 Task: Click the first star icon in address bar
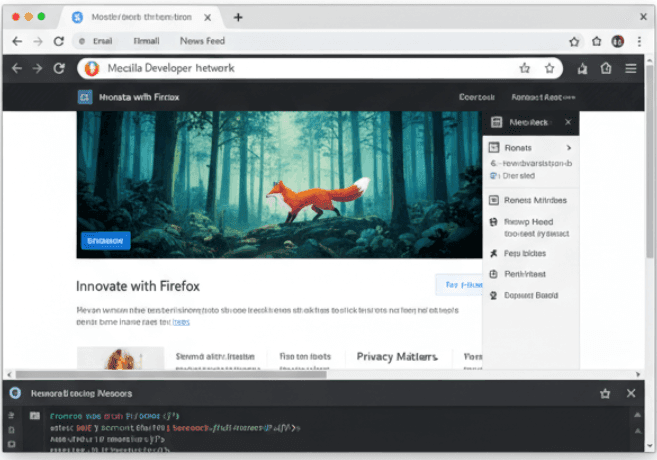click(525, 68)
